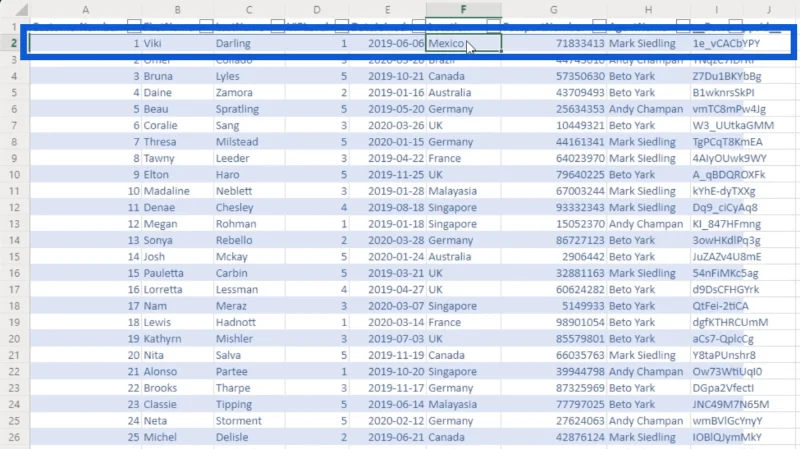Select the first name cell Bruna

tap(178, 76)
